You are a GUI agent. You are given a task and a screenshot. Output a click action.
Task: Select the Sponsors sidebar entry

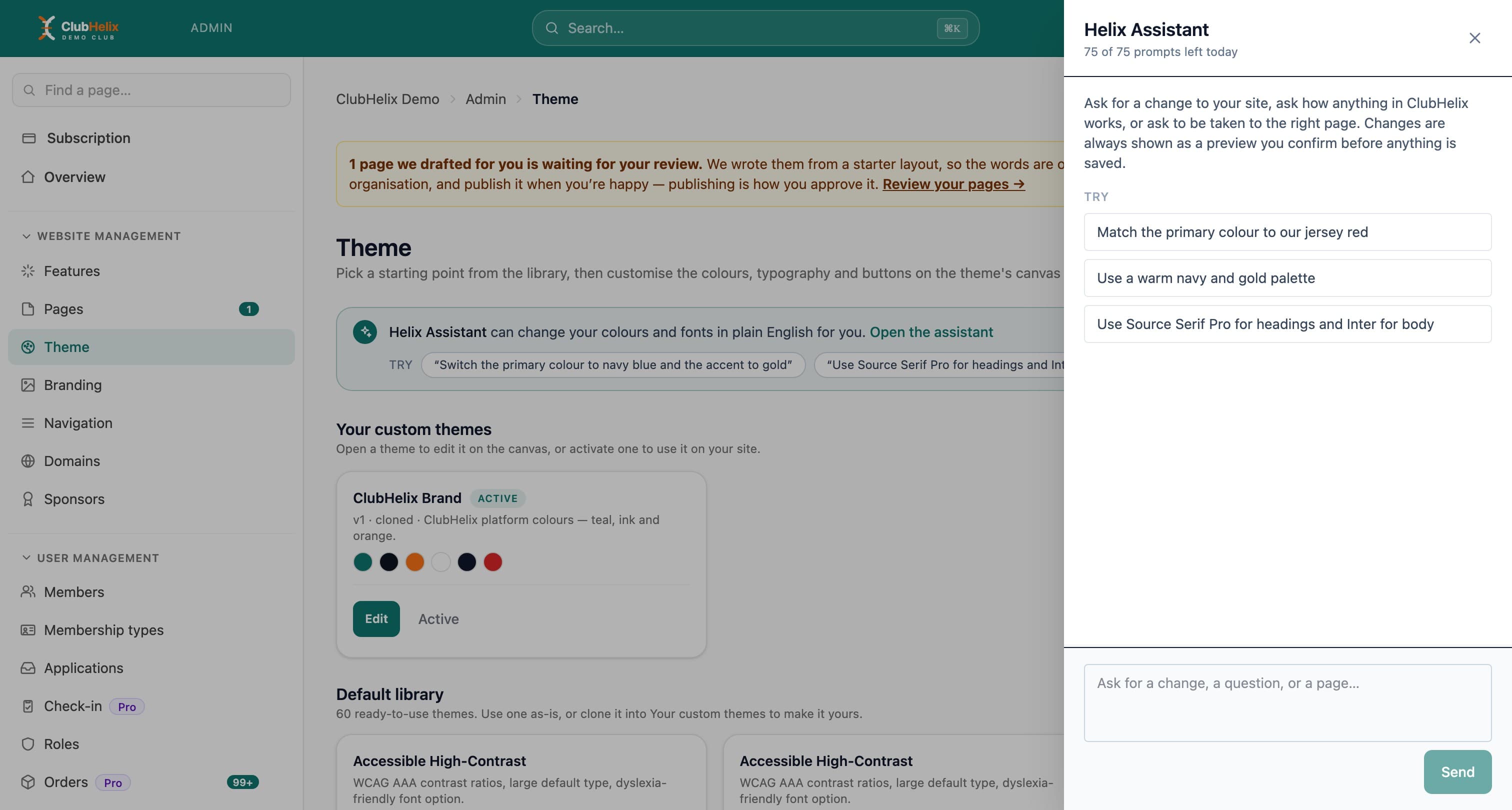151,499
